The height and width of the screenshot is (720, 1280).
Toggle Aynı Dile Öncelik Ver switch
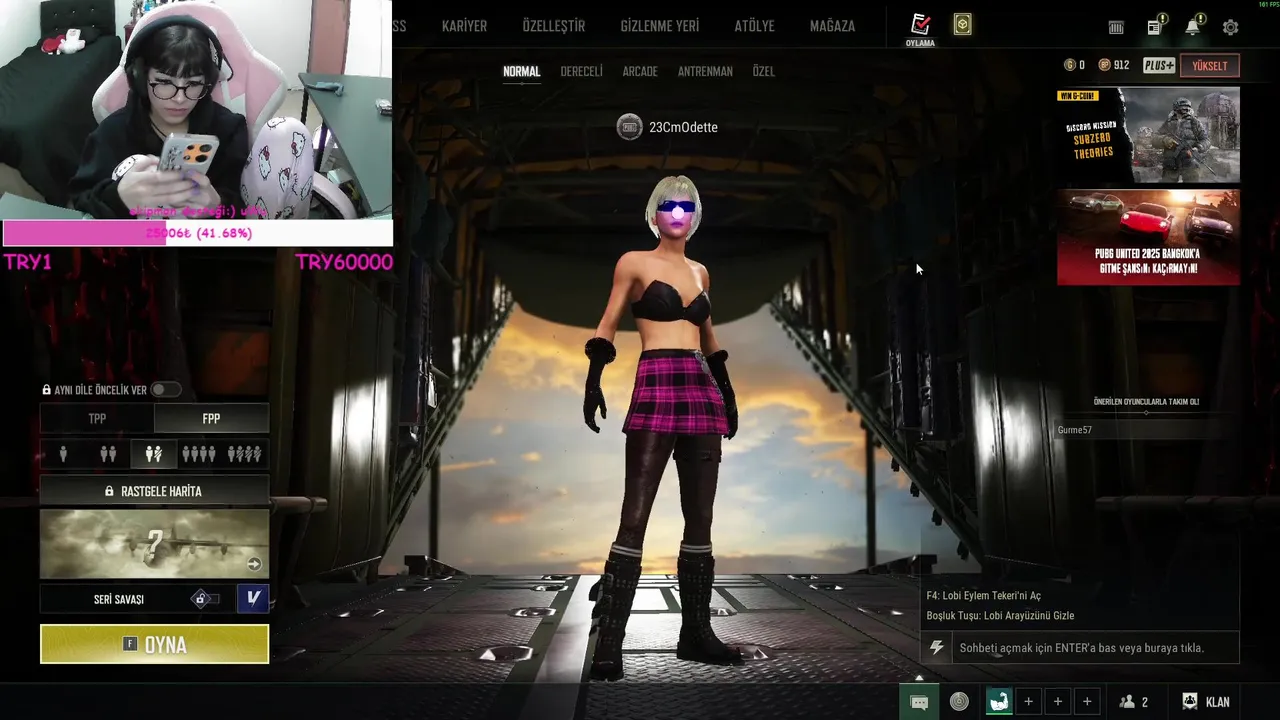click(x=165, y=389)
